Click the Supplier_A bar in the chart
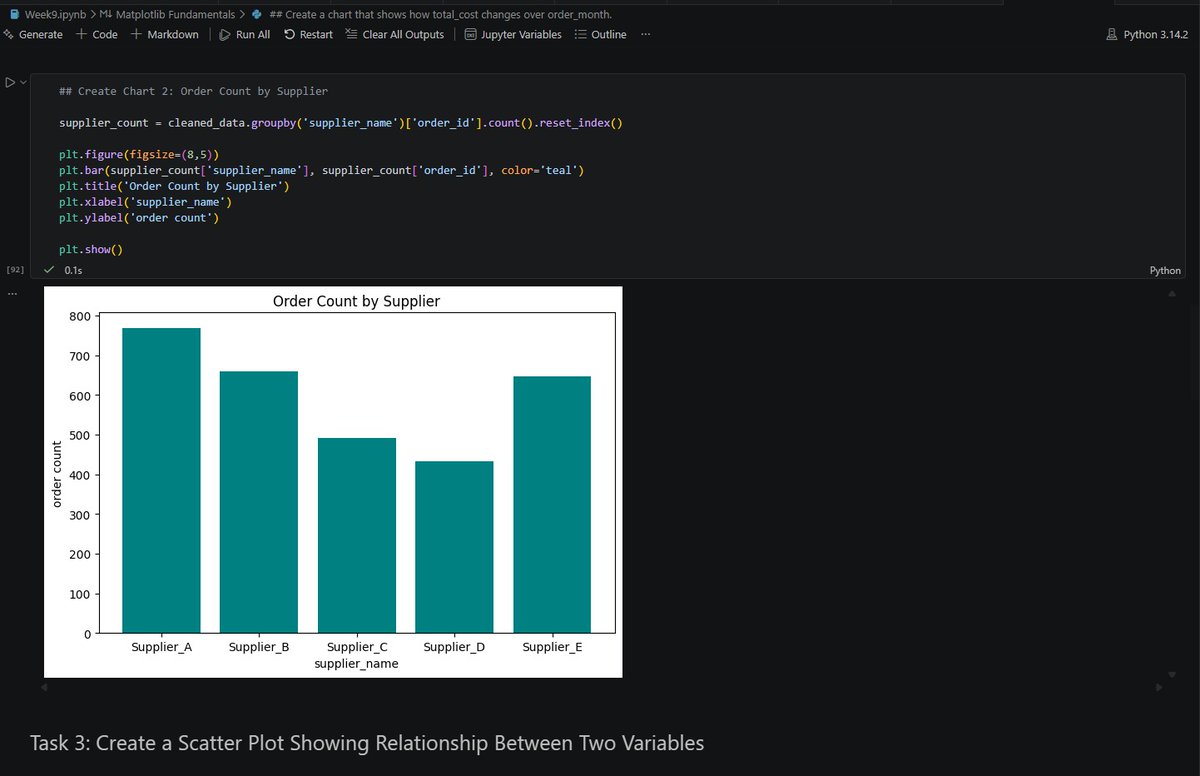The height and width of the screenshot is (776, 1200). click(161, 480)
